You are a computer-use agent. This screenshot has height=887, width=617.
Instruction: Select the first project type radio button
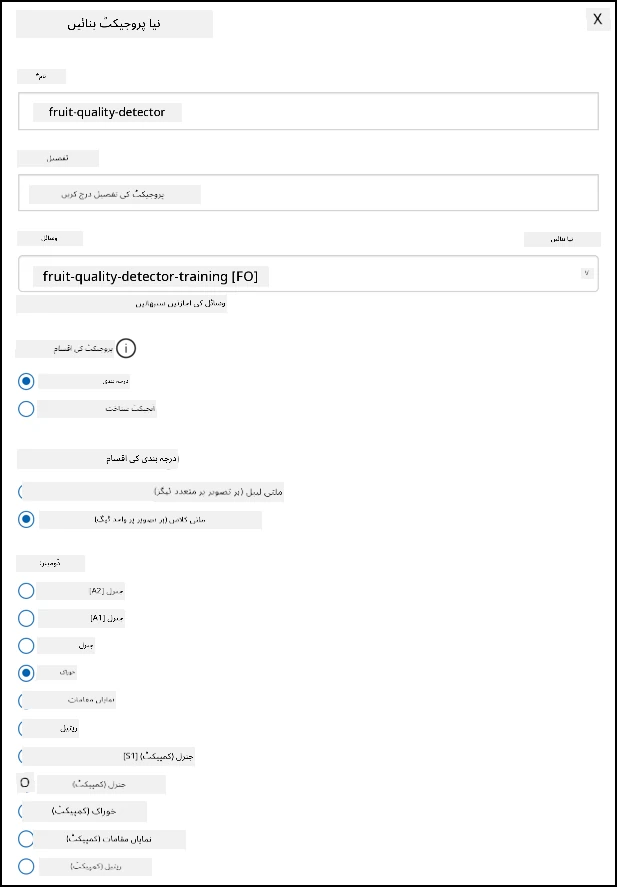click(26, 382)
